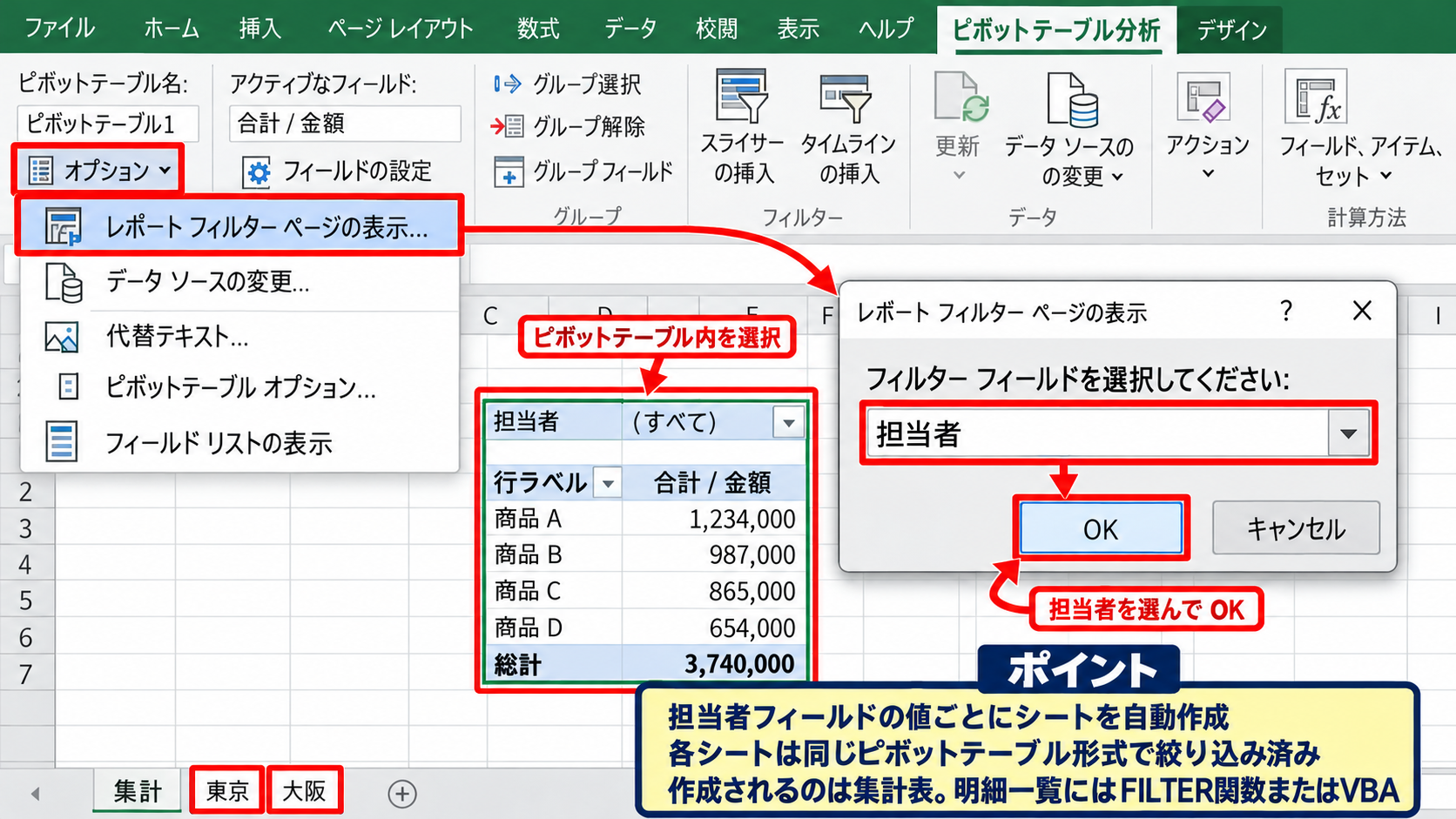The image size is (1456, 819).
Task: Open the 行ラベル filter dropdown
Action: 608,482
